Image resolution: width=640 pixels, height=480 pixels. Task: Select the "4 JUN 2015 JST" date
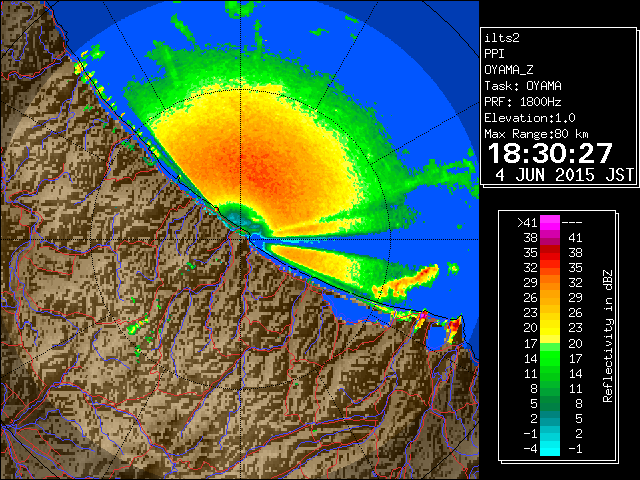564,175
